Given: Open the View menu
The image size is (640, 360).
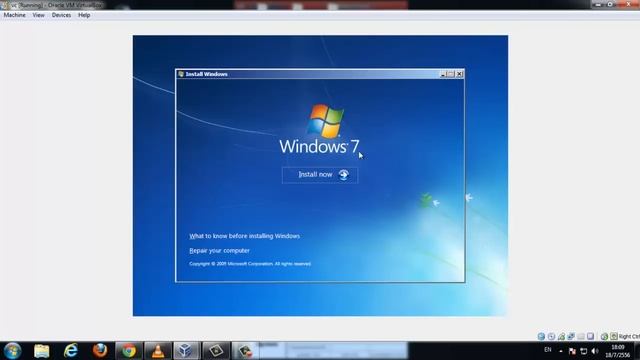Looking at the screenshot, I should point(38,15).
